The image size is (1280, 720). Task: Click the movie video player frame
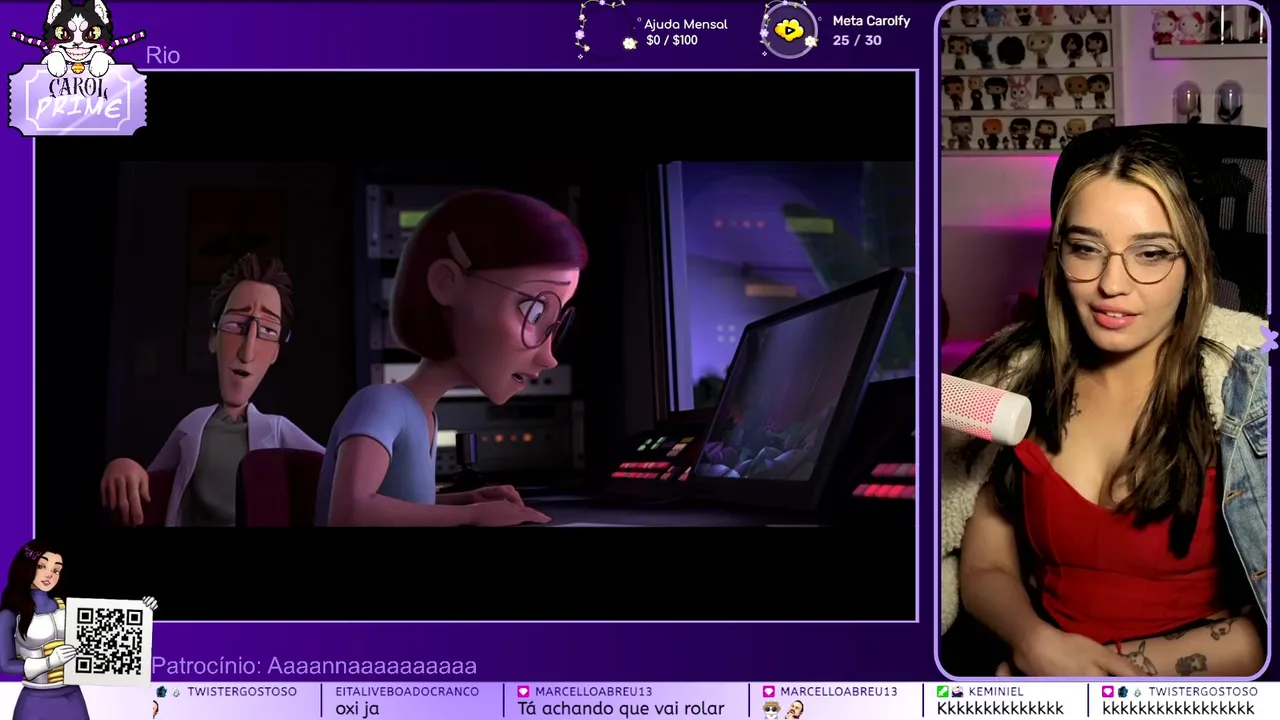pyautogui.click(x=476, y=345)
